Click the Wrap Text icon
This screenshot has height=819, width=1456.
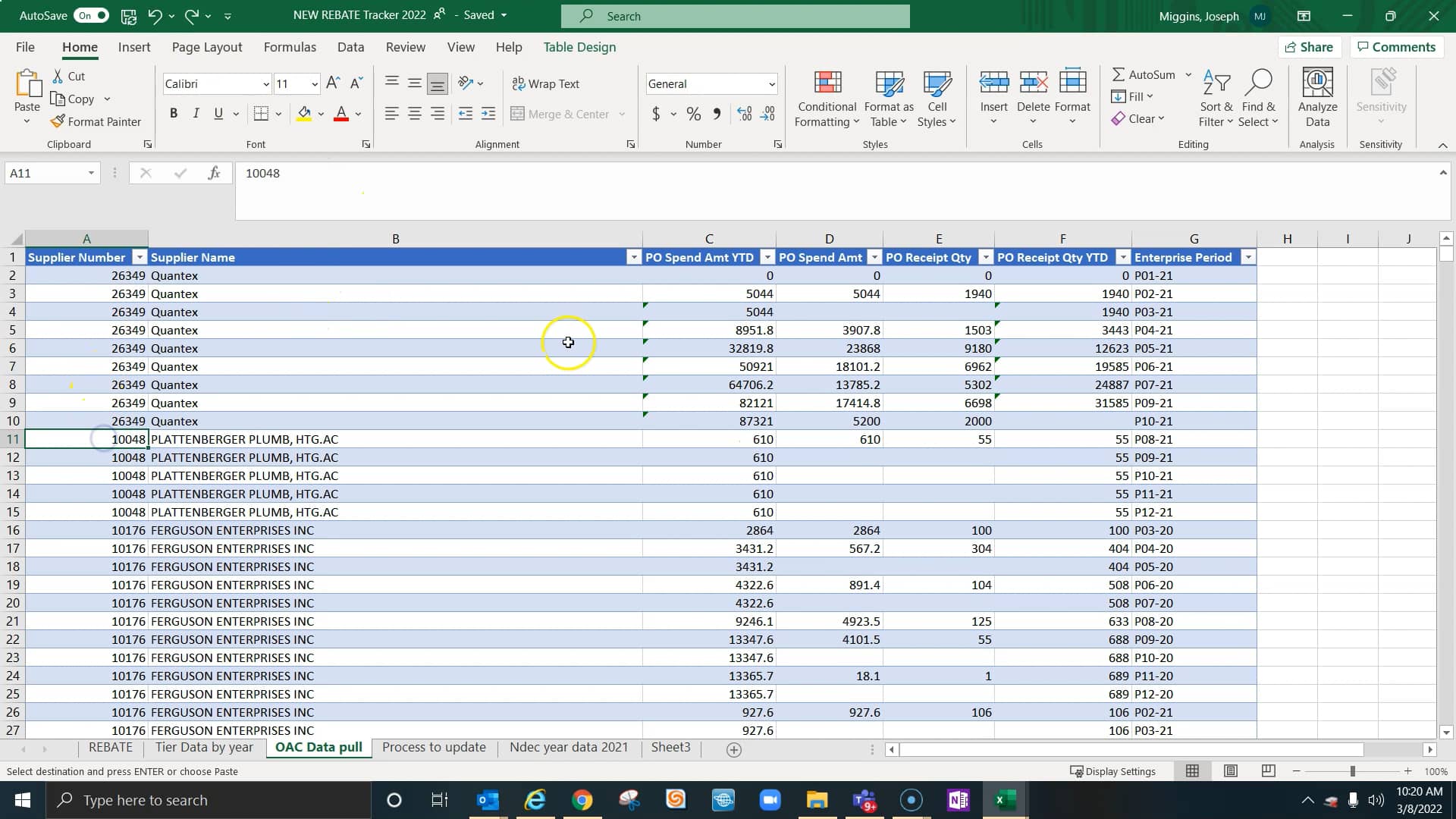pos(546,83)
